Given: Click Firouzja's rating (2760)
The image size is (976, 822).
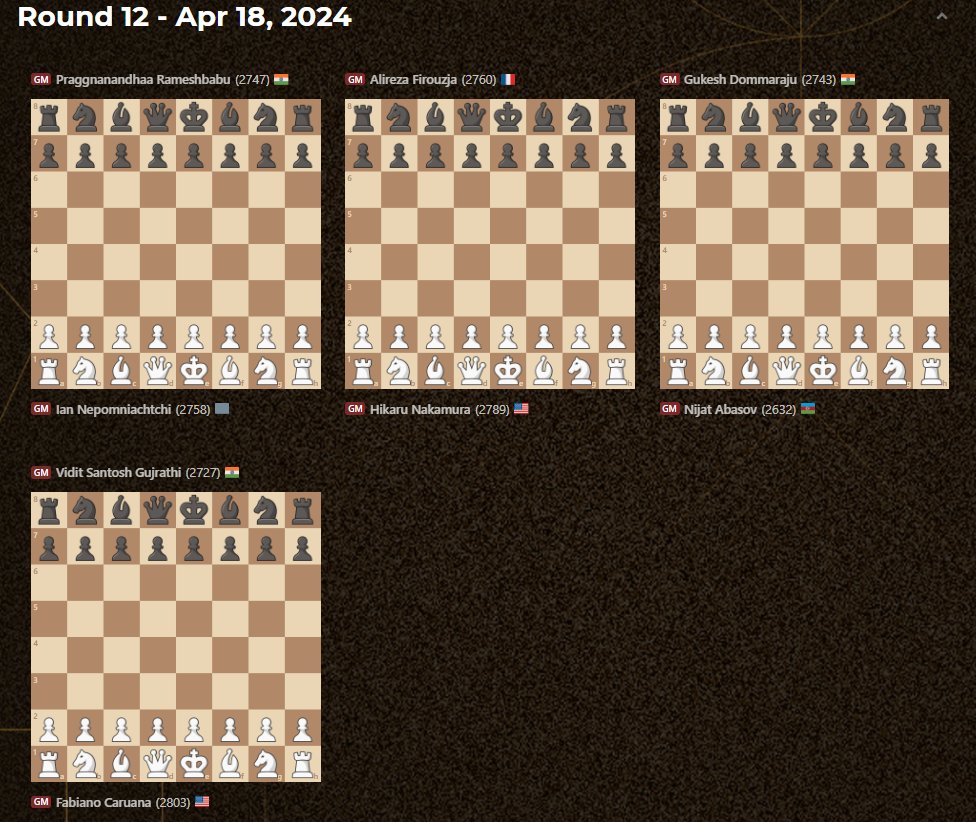Looking at the screenshot, I should [479, 80].
